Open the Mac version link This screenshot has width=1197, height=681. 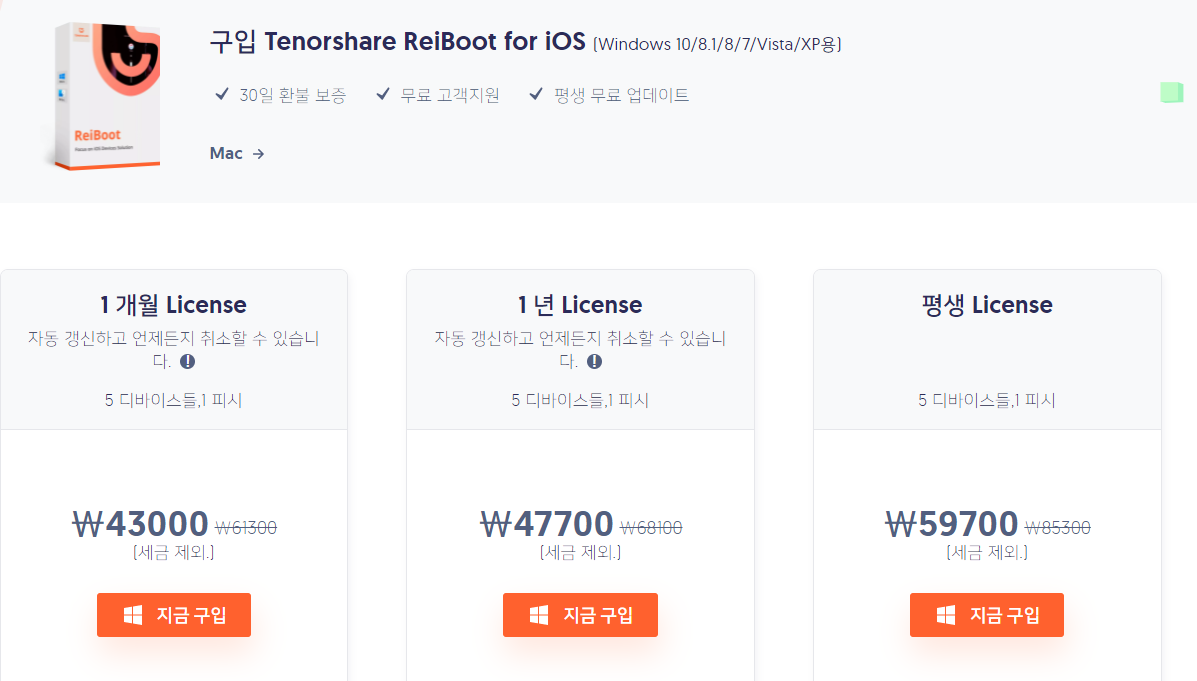tap(237, 153)
